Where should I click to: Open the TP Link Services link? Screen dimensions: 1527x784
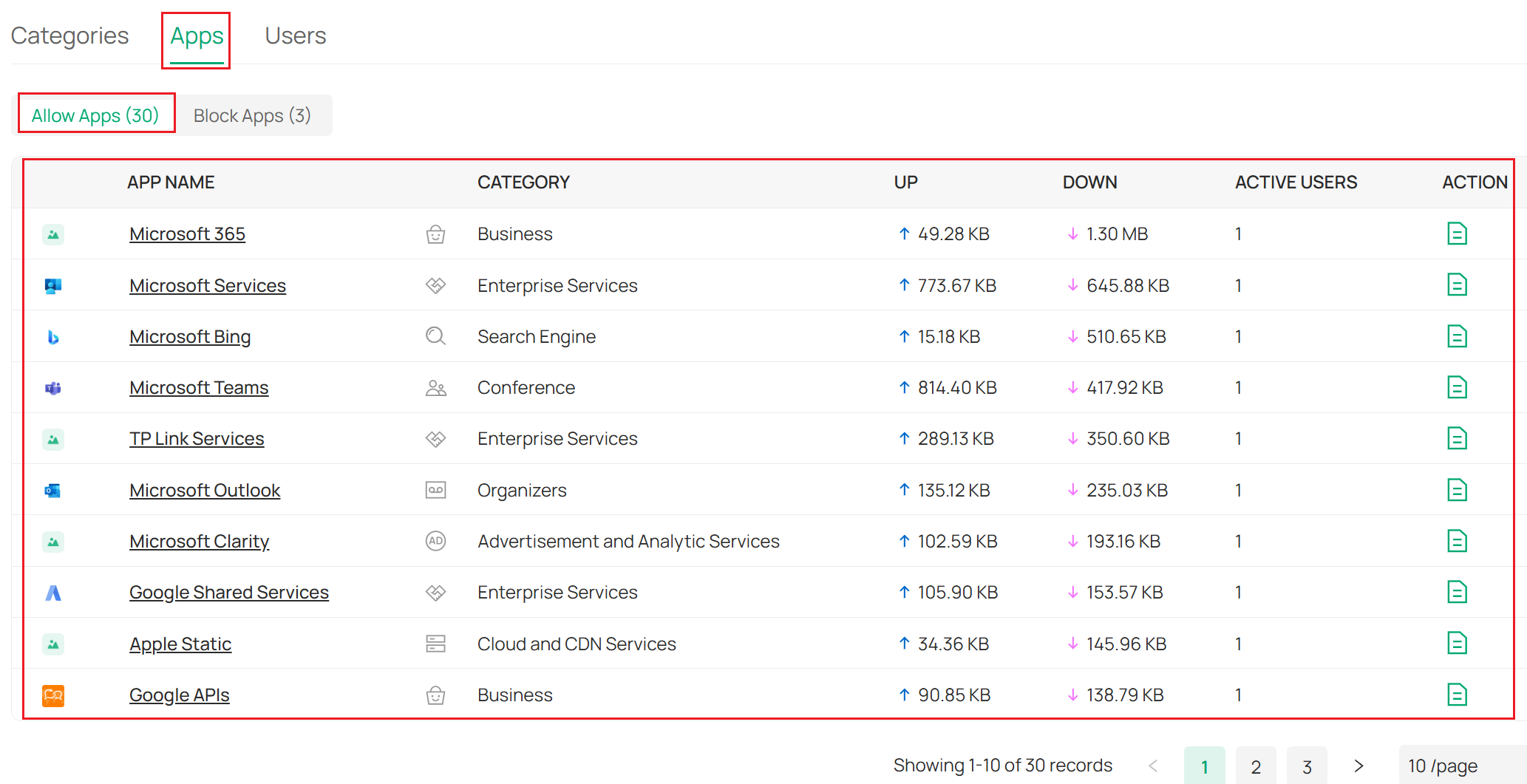196,438
